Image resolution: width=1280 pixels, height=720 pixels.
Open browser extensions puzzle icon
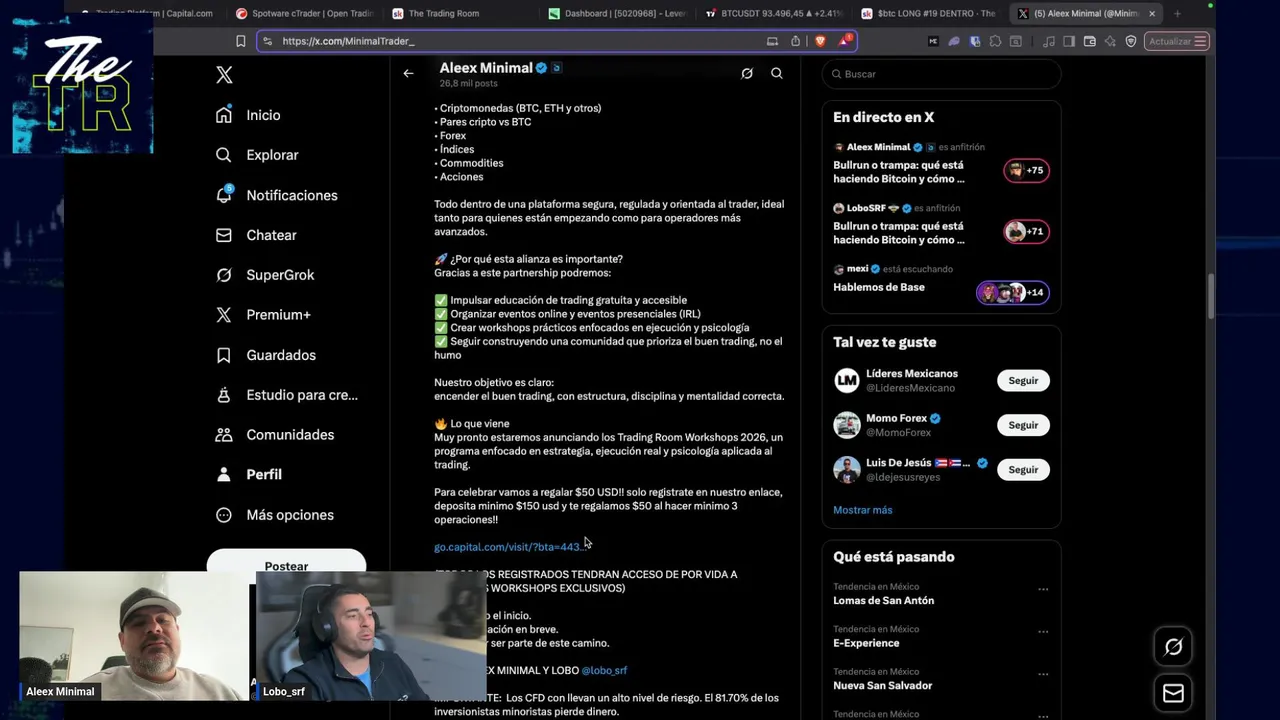pos(995,41)
